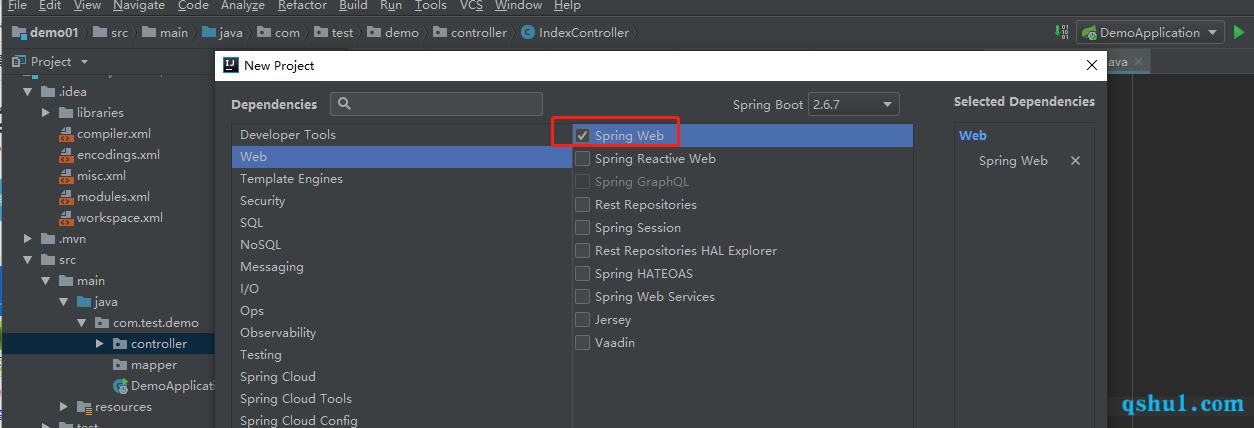
Task: Click the Git update project icon
Action: 1062,32
